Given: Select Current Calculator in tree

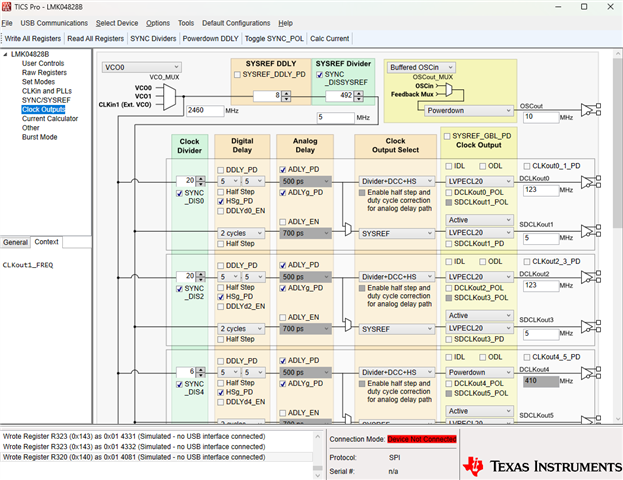Looking at the screenshot, I should (x=50, y=119).
